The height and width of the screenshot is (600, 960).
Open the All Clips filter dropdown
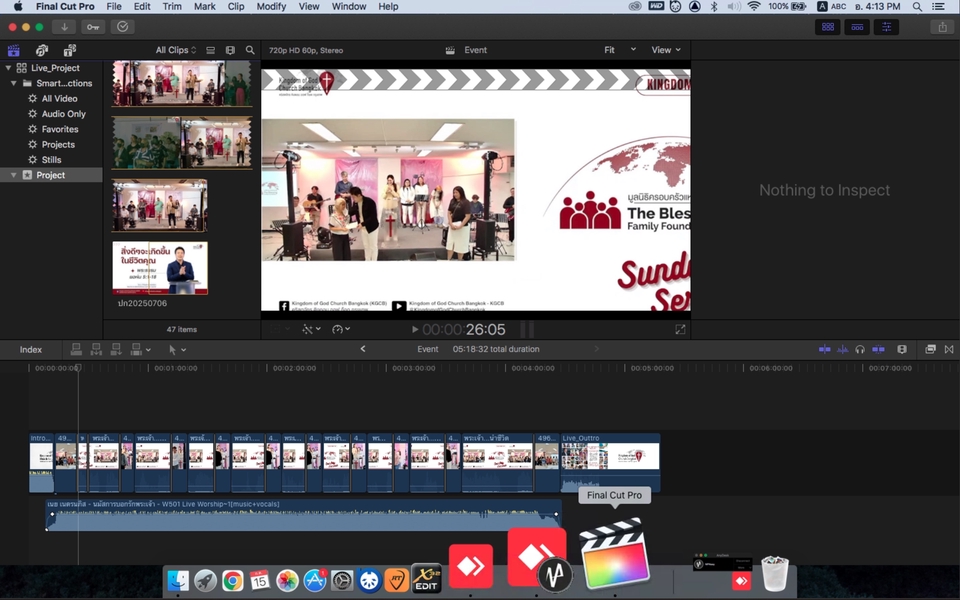coord(176,50)
